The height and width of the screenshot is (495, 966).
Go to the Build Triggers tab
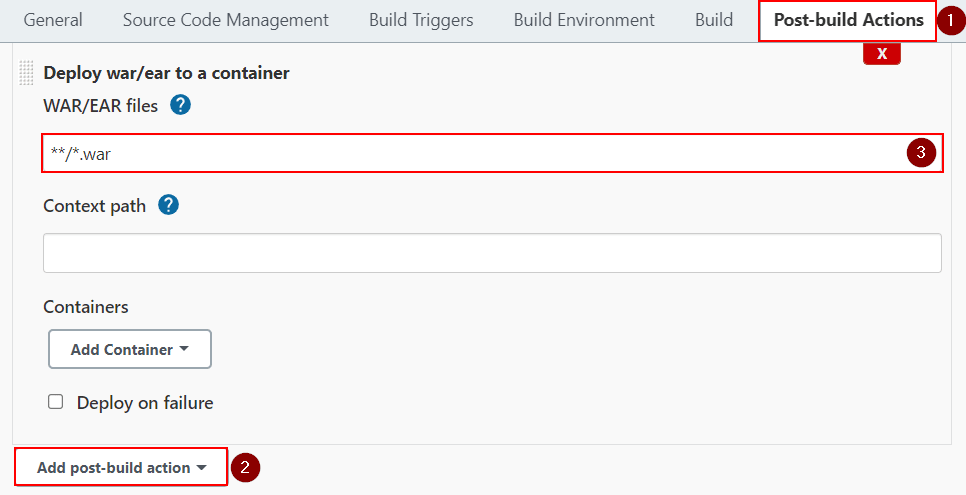pyautogui.click(x=421, y=20)
